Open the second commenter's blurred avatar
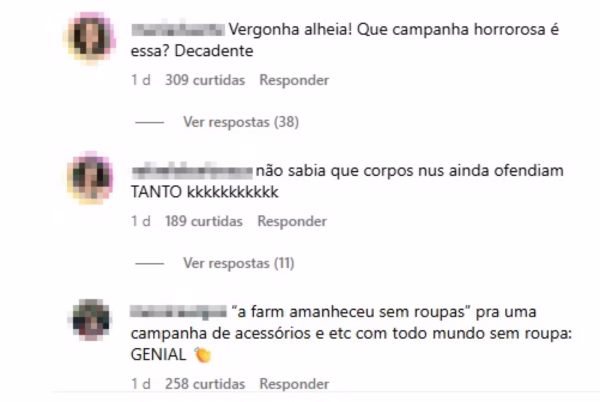Viewport: 600px width, 402px height. (x=91, y=177)
